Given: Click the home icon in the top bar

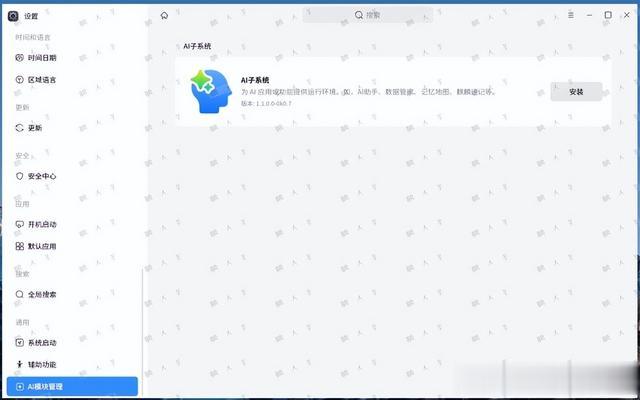Looking at the screenshot, I should 164,16.
